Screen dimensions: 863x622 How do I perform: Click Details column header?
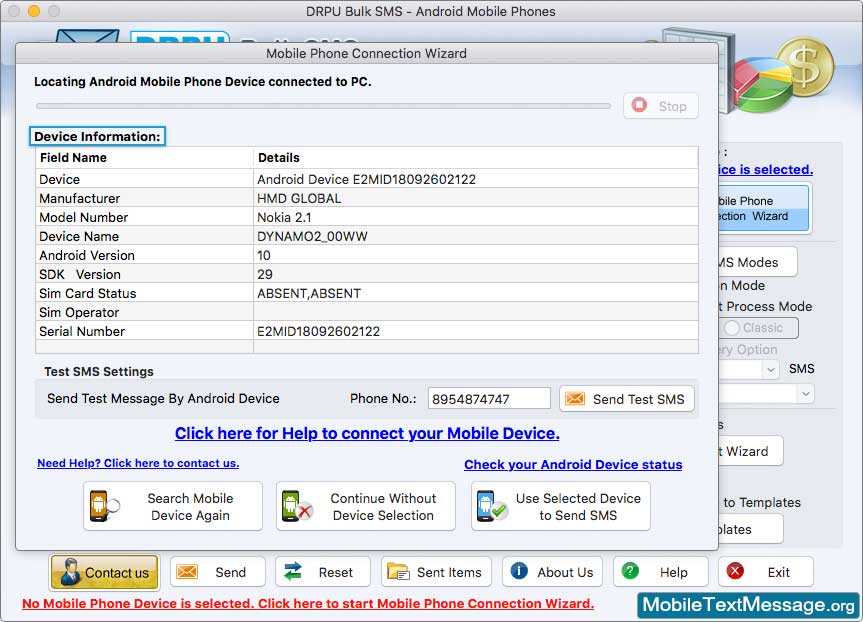point(476,157)
